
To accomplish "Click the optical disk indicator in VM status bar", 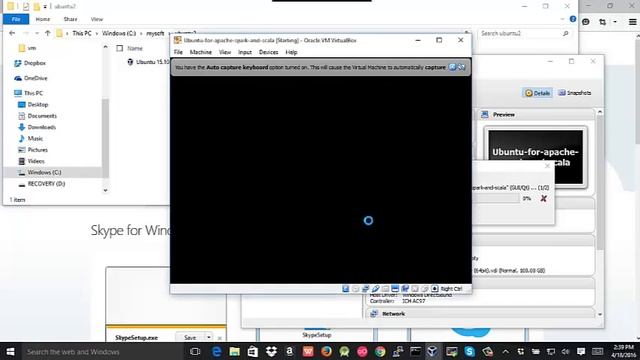I will tap(356, 289).
